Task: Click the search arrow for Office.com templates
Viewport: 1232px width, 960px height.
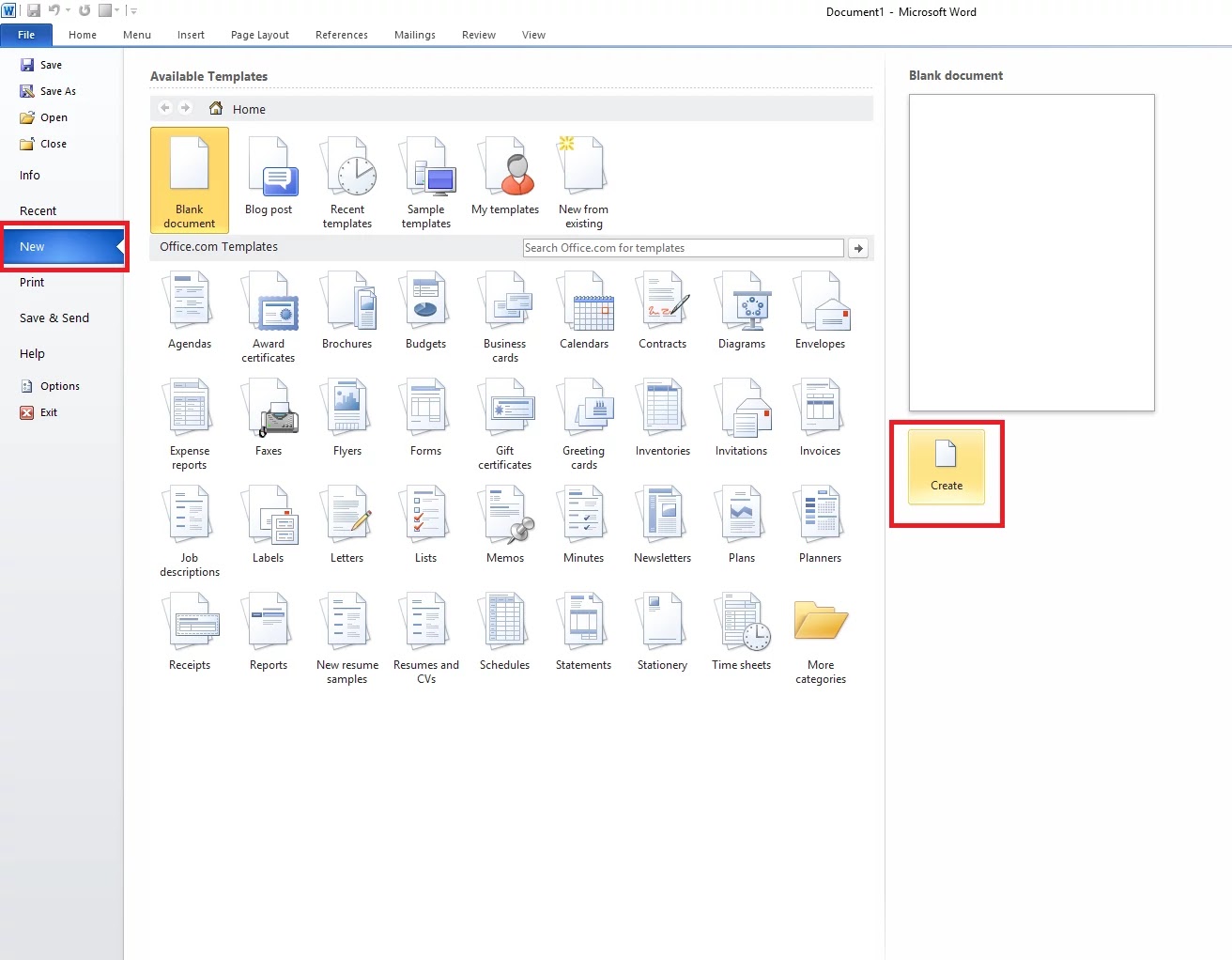Action: click(x=858, y=248)
